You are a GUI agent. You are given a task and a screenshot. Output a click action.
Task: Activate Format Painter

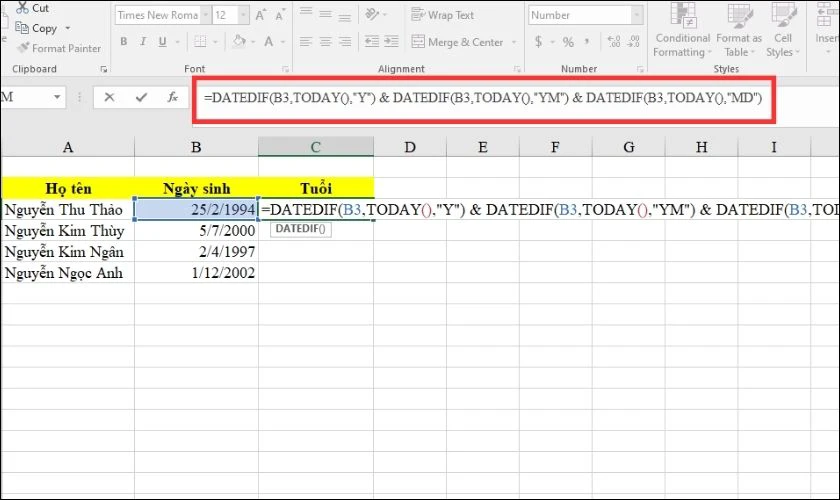click(59, 48)
